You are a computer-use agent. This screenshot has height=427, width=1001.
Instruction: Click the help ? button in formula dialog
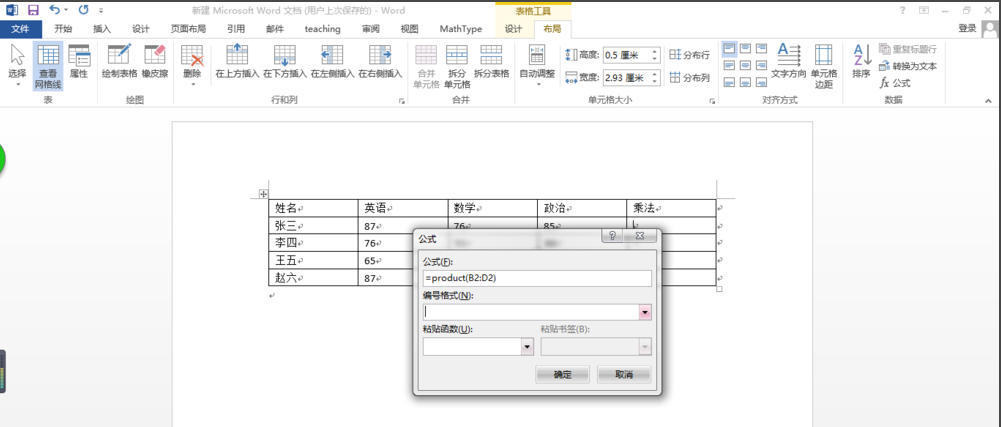tap(612, 236)
